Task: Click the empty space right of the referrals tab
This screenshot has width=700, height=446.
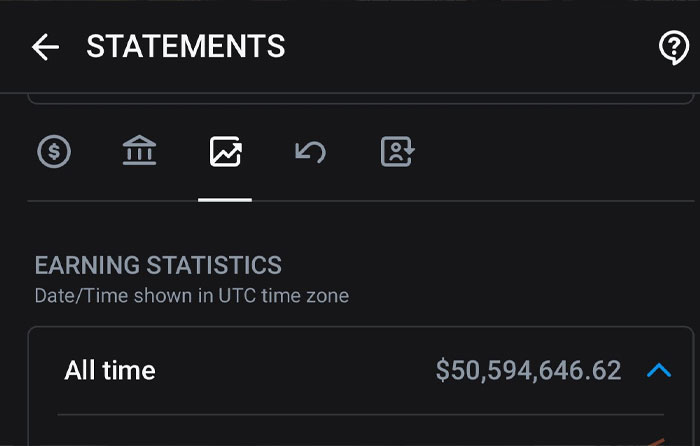Action: tap(550, 152)
